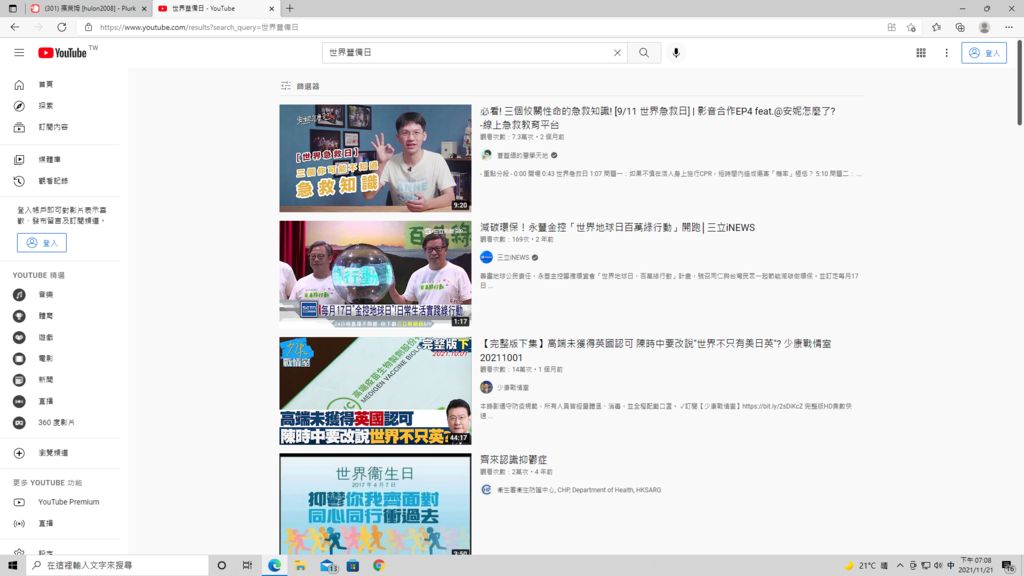Reload the current page

click(61, 27)
